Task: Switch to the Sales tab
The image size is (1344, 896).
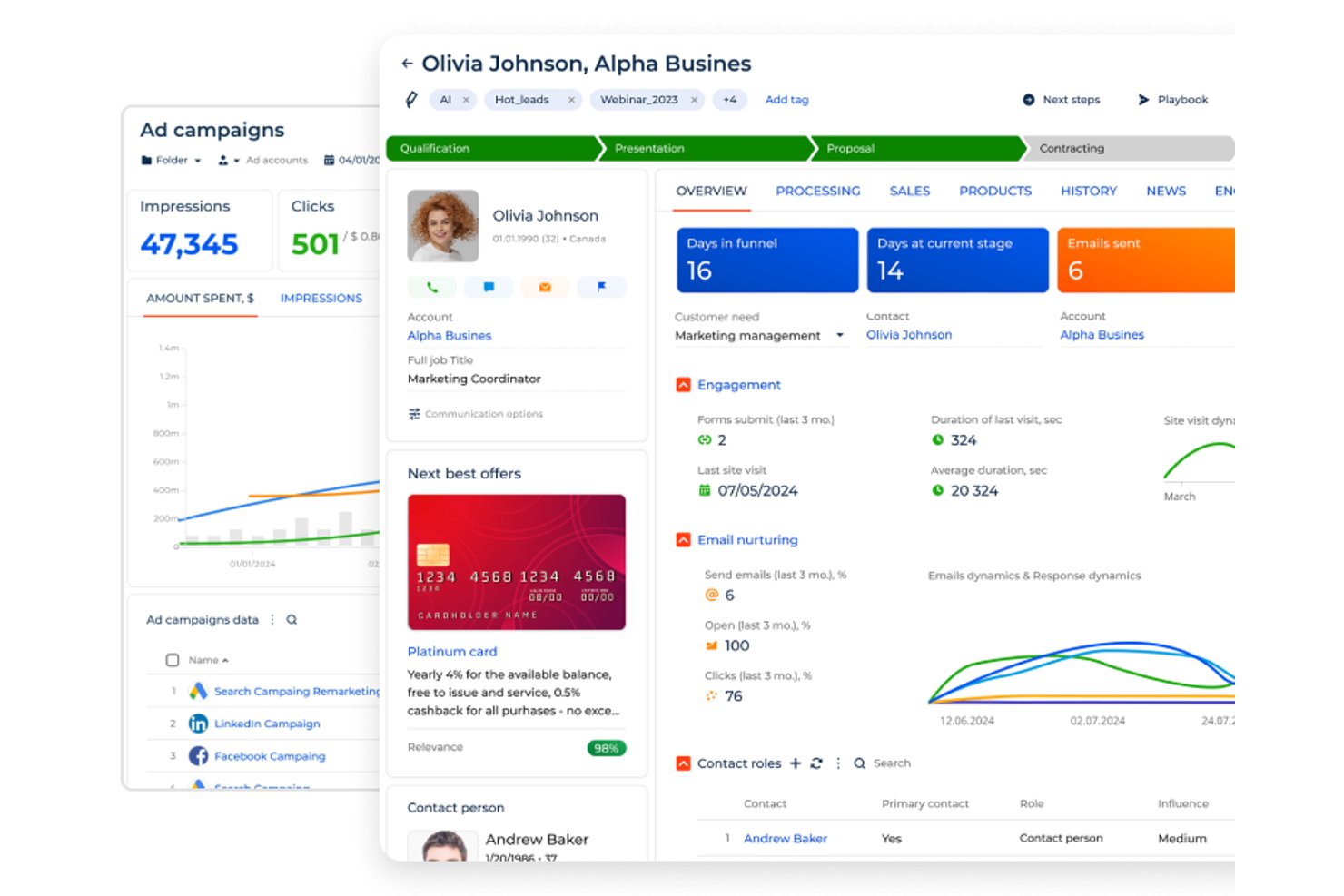Action: 910,192
